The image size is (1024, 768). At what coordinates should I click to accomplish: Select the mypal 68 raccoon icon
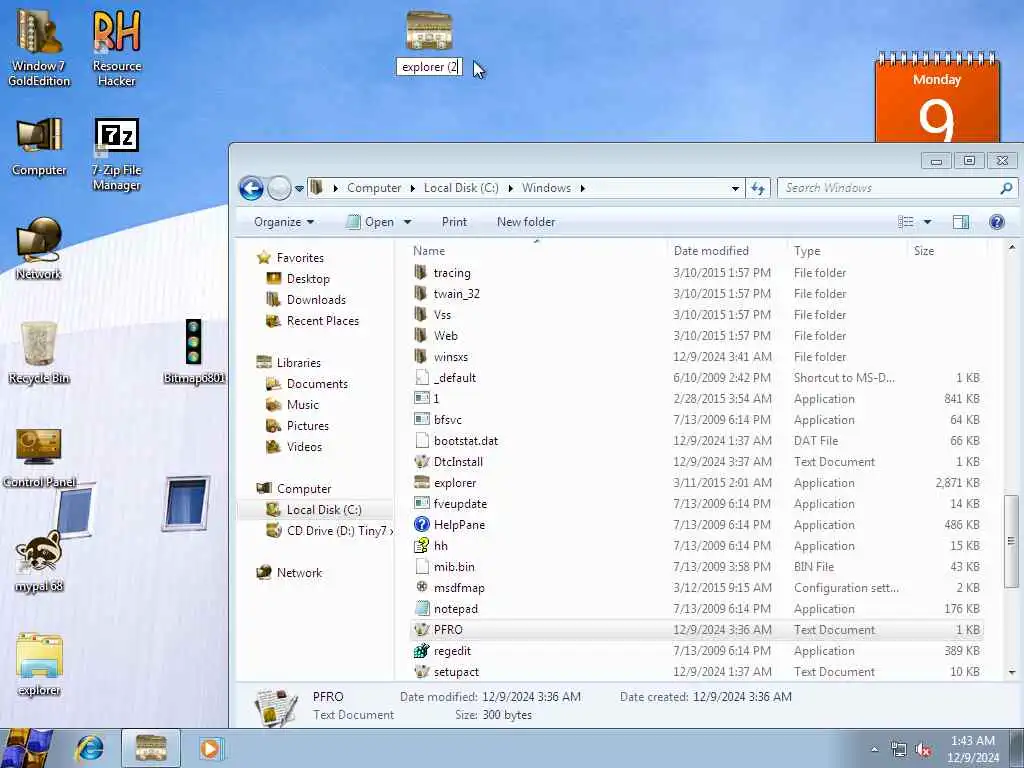[39, 562]
